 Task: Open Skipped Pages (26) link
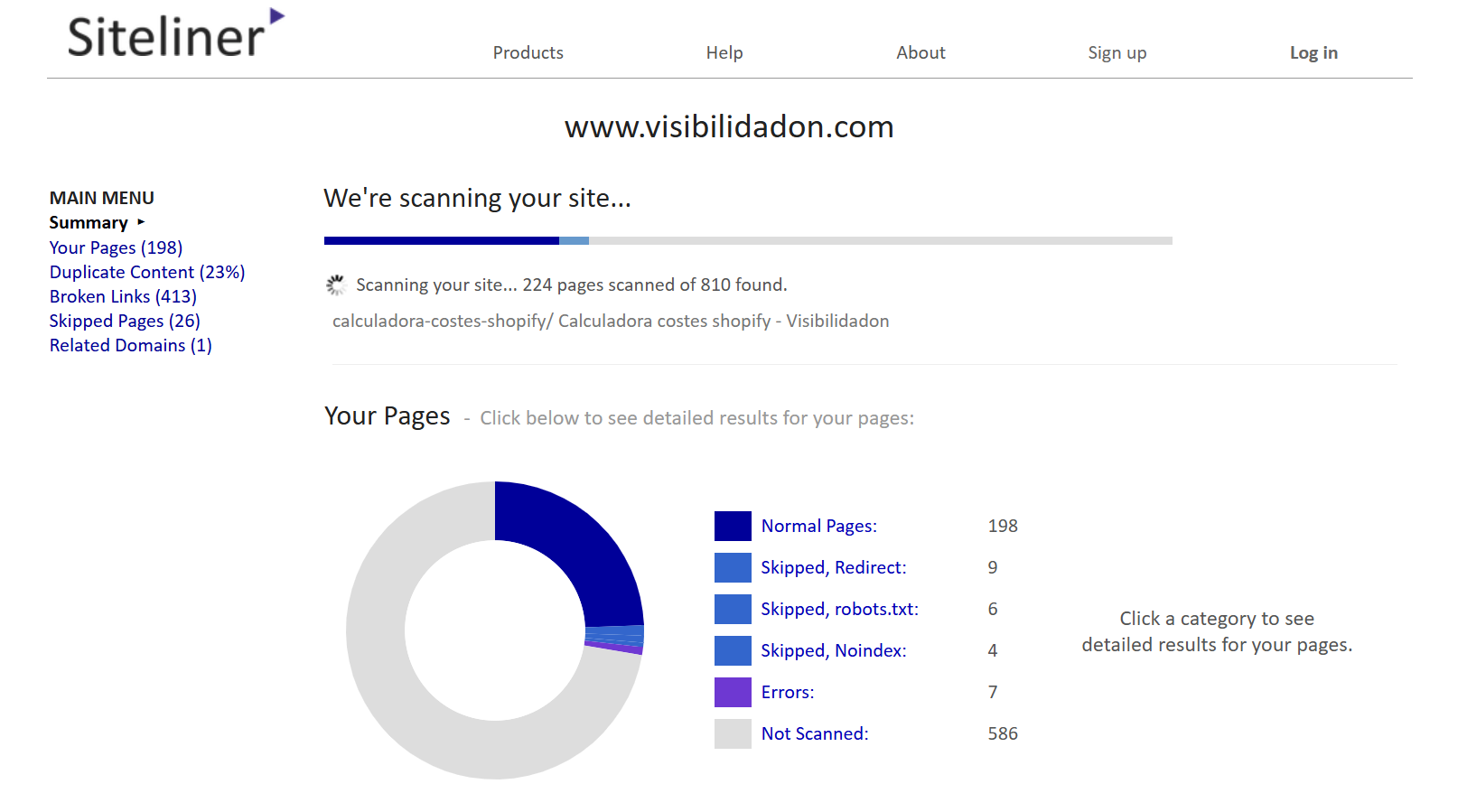[x=125, y=321]
